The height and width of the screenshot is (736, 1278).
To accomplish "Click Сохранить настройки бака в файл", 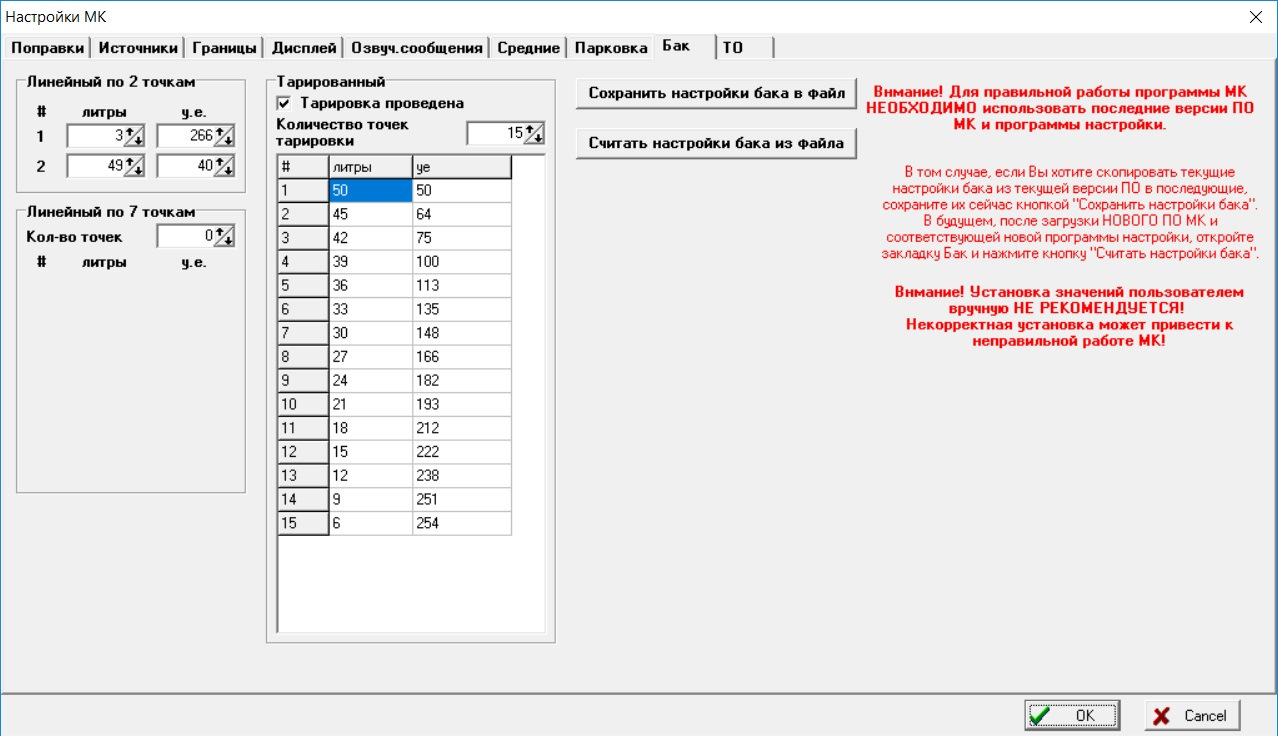I will pyautogui.click(x=716, y=93).
